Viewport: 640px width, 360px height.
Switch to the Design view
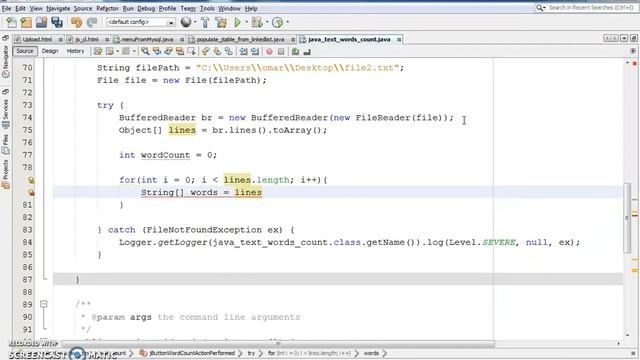tap(50, 51)
